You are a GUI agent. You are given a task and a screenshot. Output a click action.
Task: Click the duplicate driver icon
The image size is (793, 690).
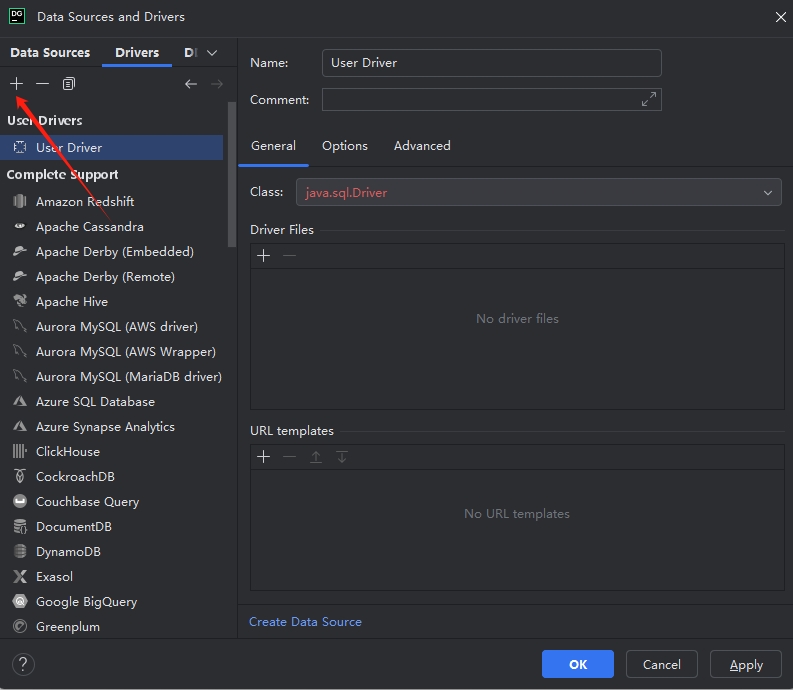pos(69,84)
